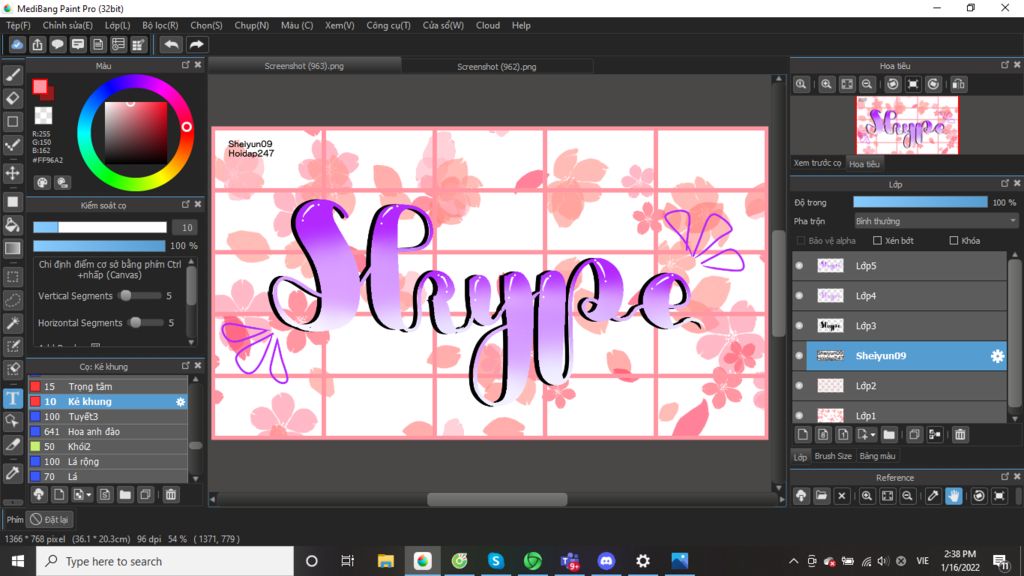1024x576 pixels.
Task: Zoom in within the Navigator panel
Action: (x=826, y=84)
